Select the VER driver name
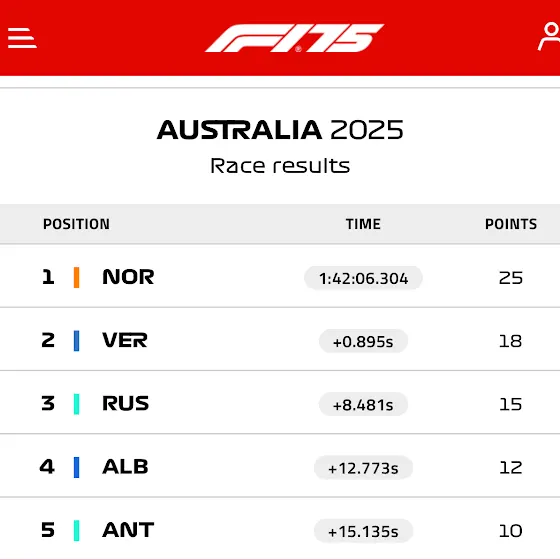Image resolution: width=560 pixels, height=560 pixels. [x=125, y=340]
